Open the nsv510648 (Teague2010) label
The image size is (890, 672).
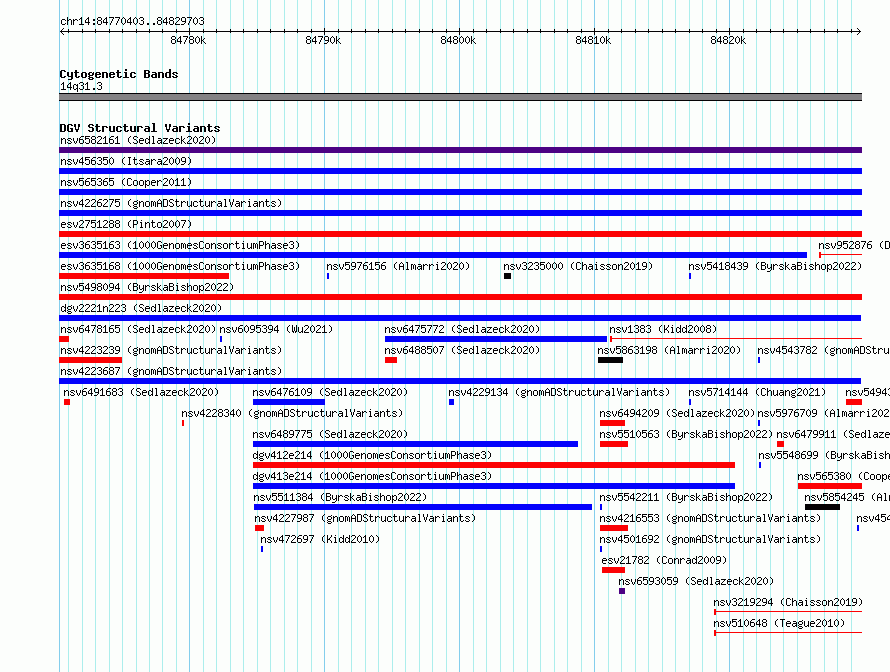tap(779, 623)
